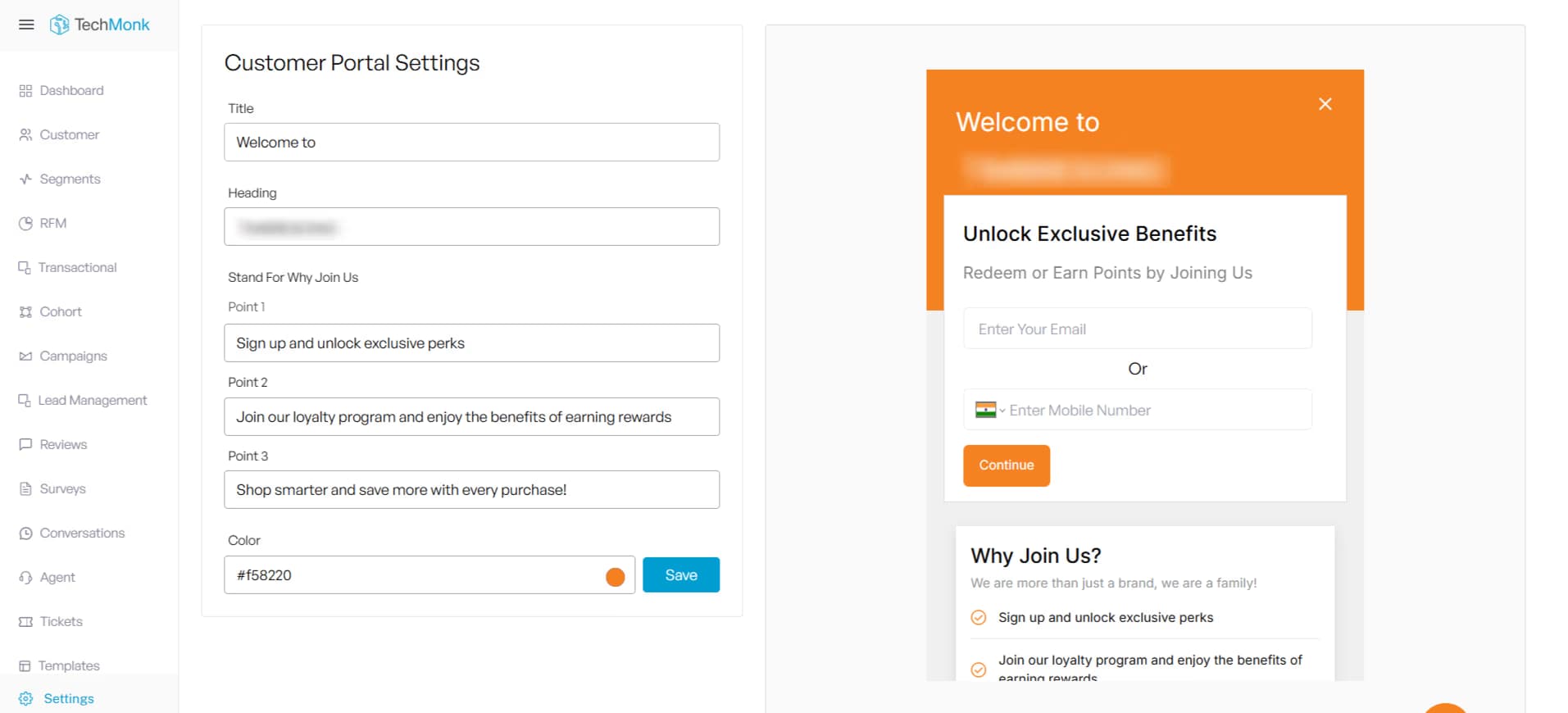
Task: Click the Surveys document icon
Action: tap(25, 489)
